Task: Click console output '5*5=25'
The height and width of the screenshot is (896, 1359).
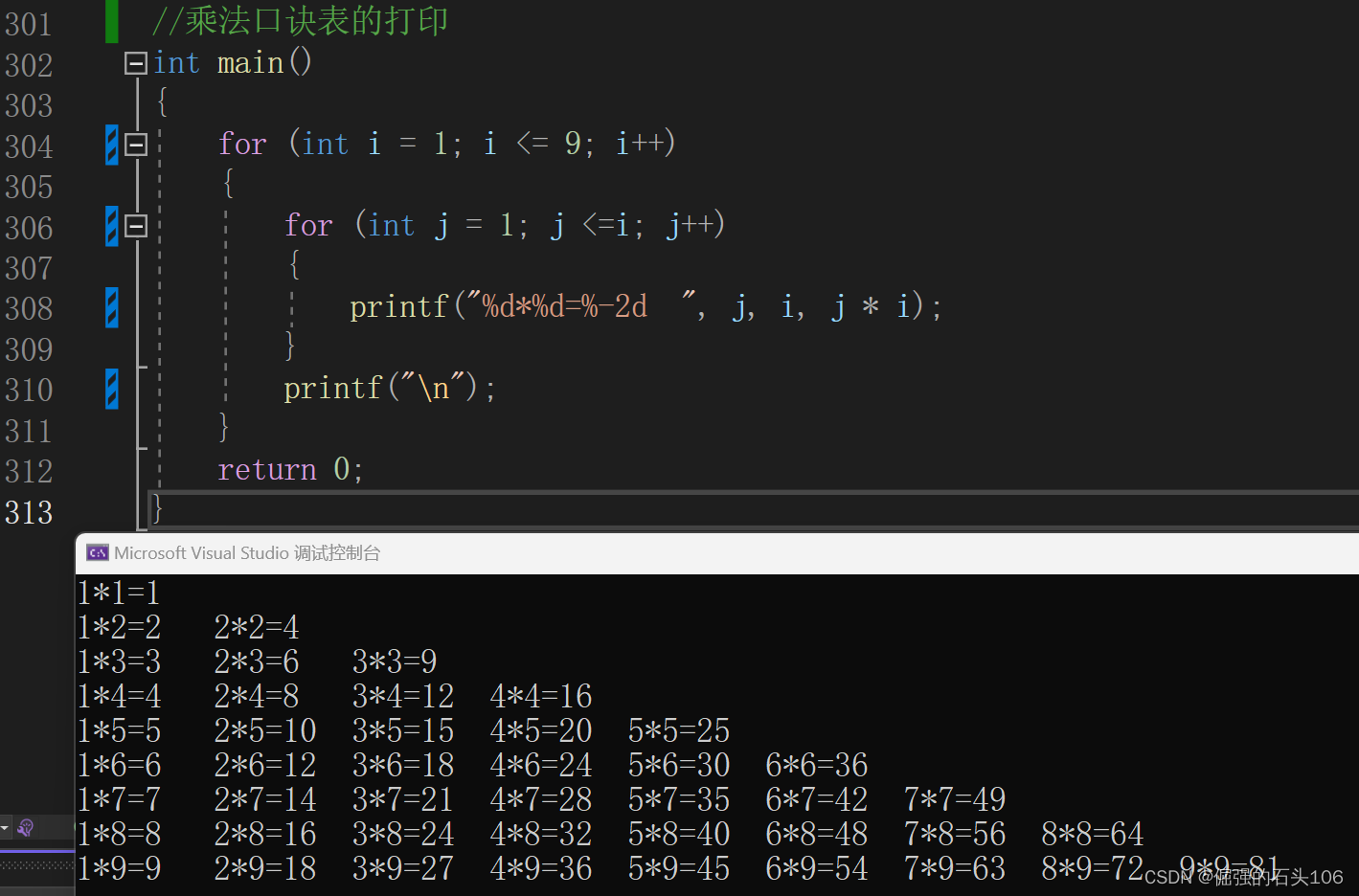Action: (679, 730)
